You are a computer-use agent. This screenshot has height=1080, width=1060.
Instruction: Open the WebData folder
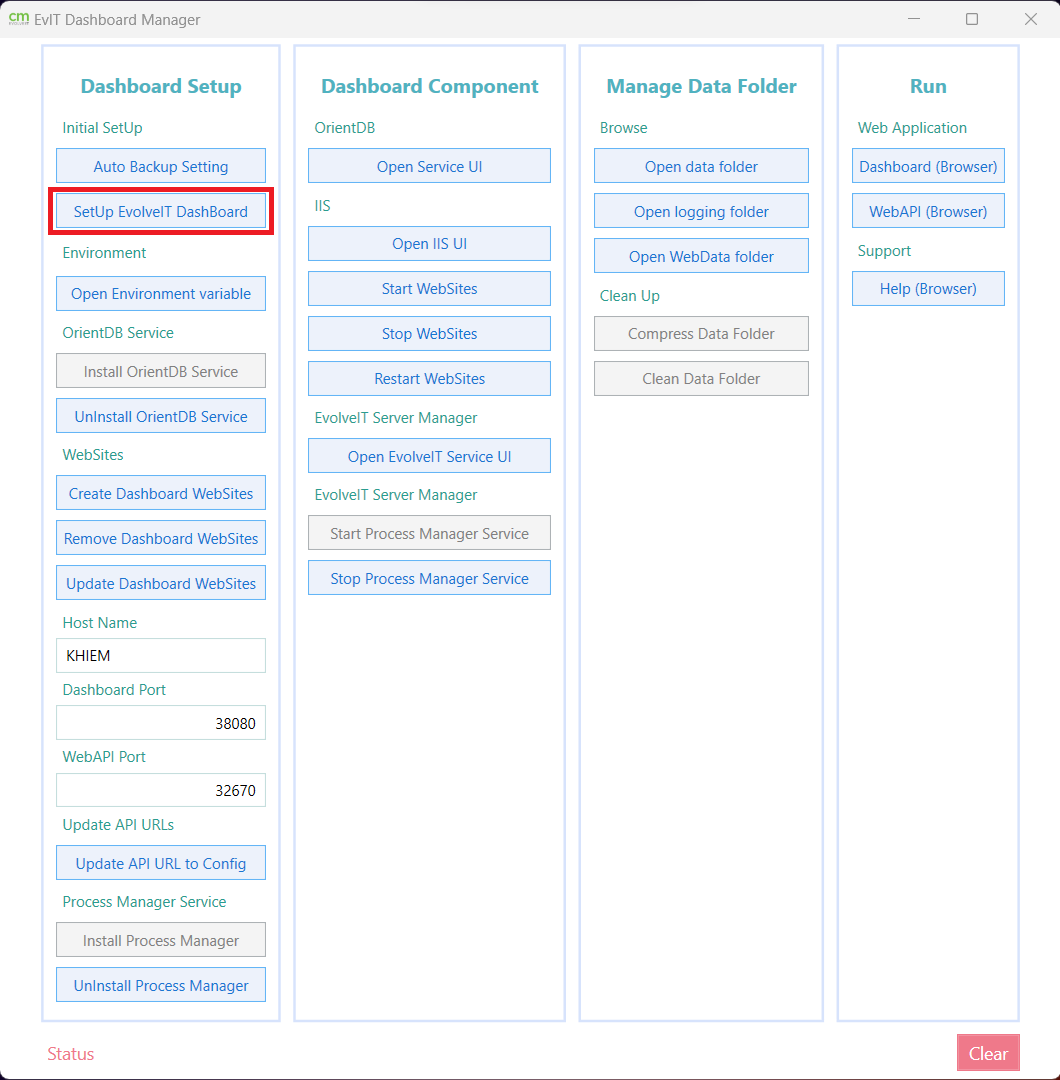pyautogui.click(x=701, y=255)
